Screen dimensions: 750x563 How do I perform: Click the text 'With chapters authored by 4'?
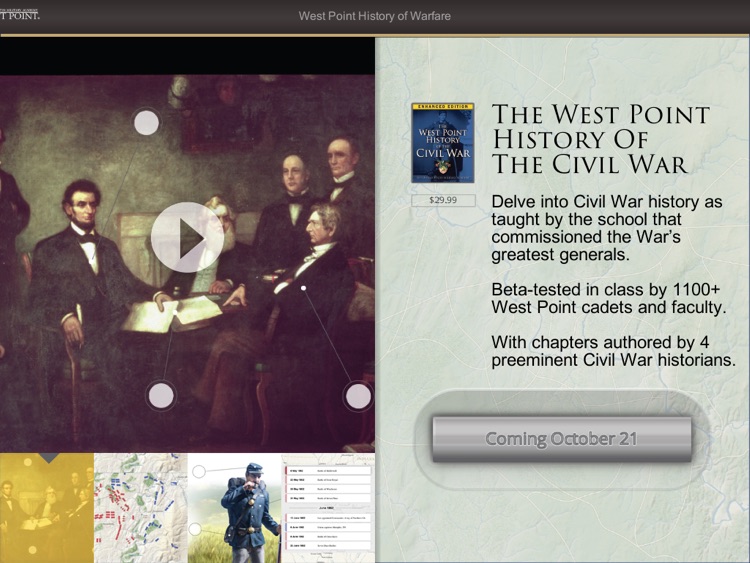point(600,342)
